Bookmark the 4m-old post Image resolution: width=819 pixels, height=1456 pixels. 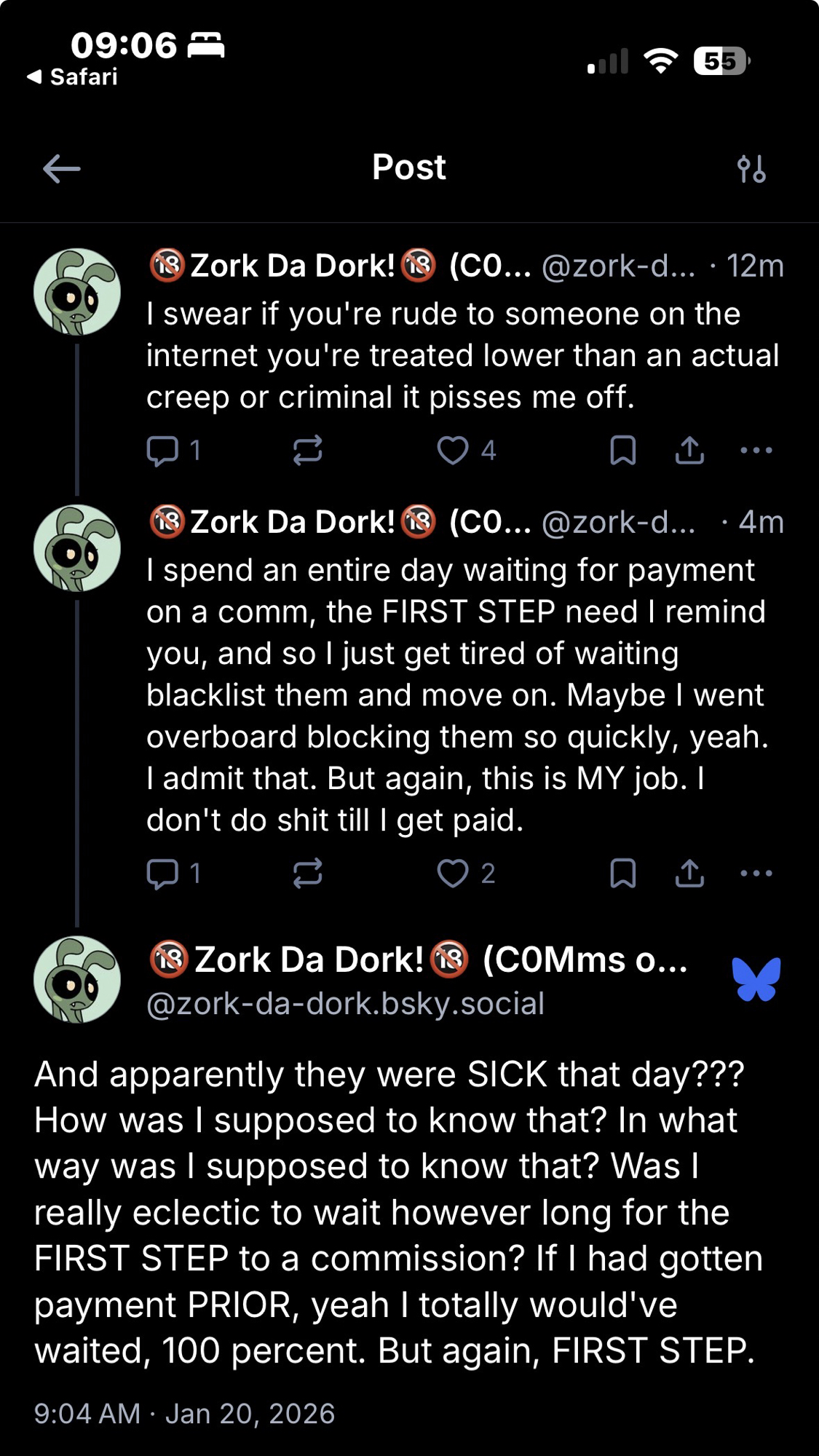point(622,873)
